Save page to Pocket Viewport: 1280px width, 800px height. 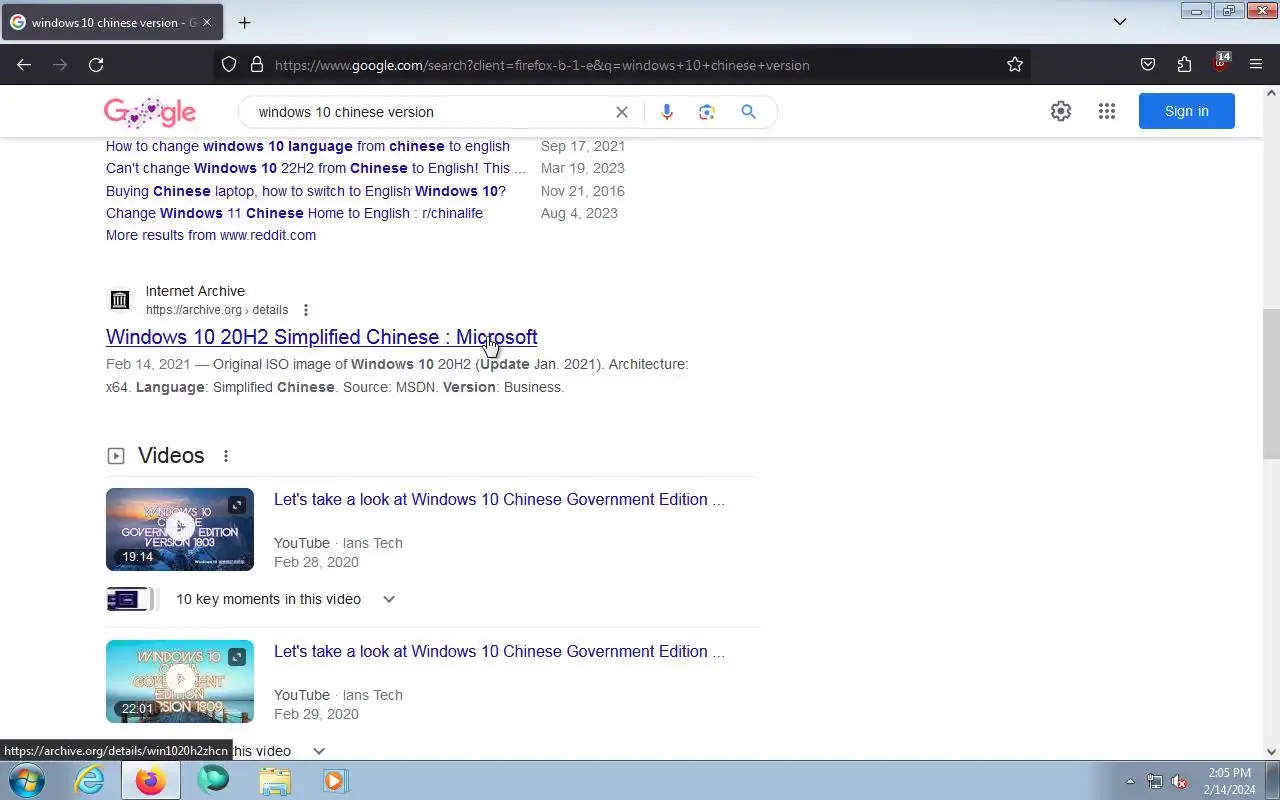pyautogui.click(x=1148, y=65)
